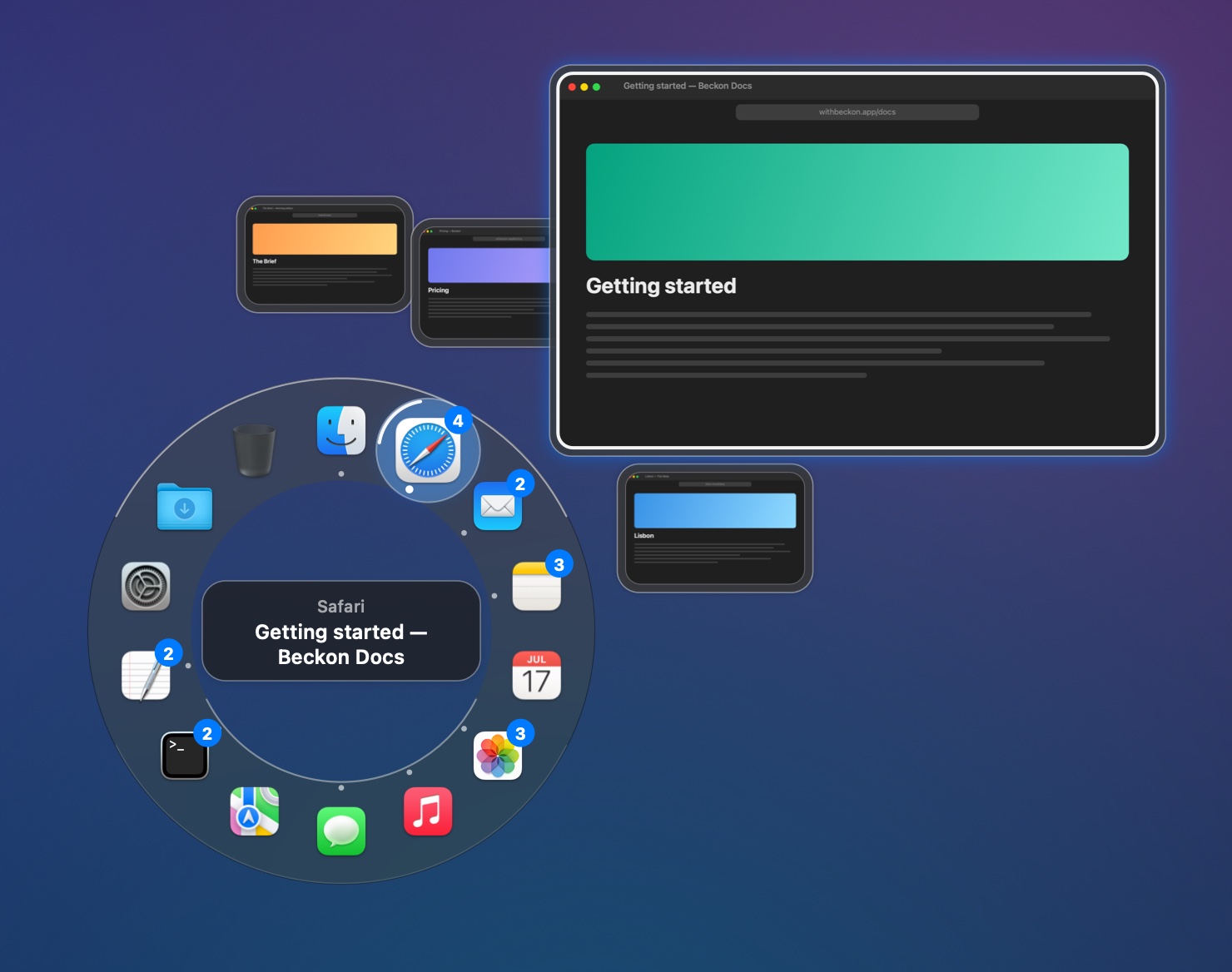The width and height of the screenshot is (1232, 972).
Task: Open Finder from the radial ring
Action: pos(341,430)
